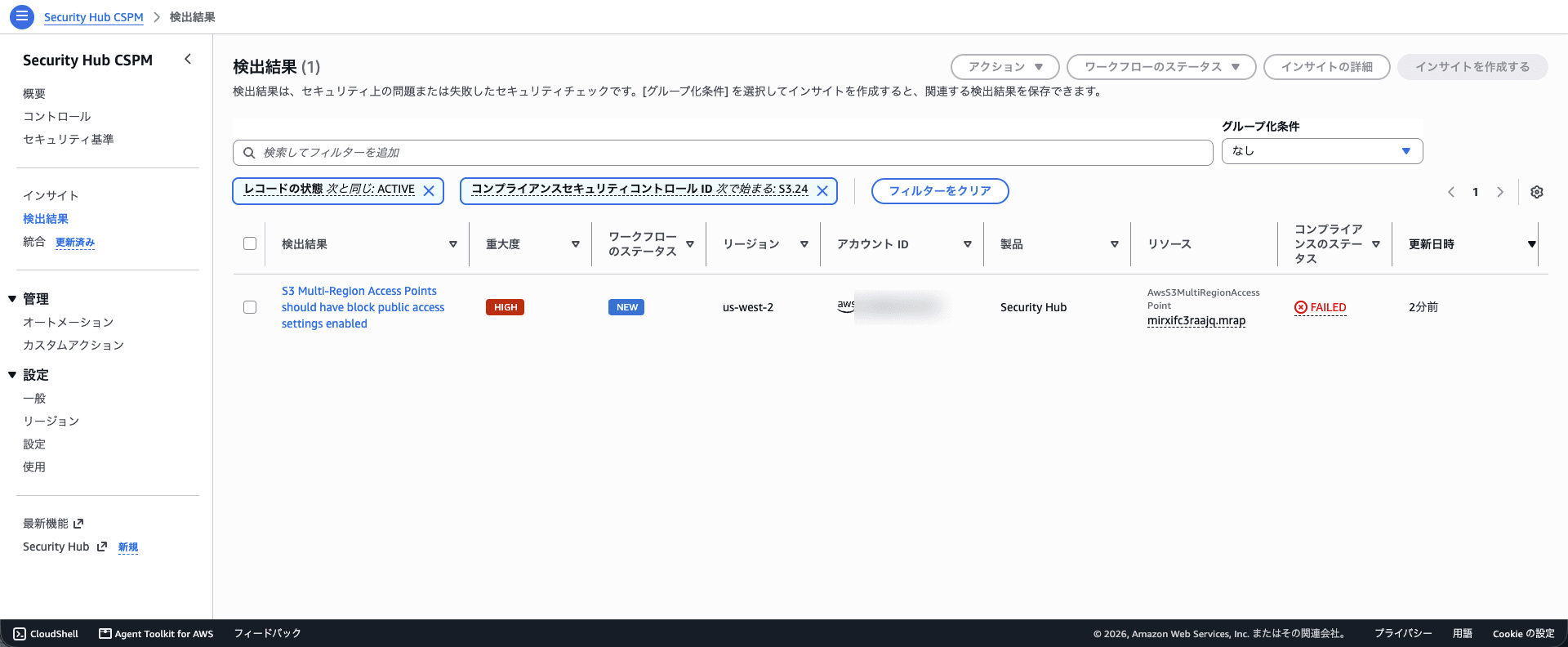Go to previous results page
This screenshot has height=647, width=1568.
[1451, 192]
